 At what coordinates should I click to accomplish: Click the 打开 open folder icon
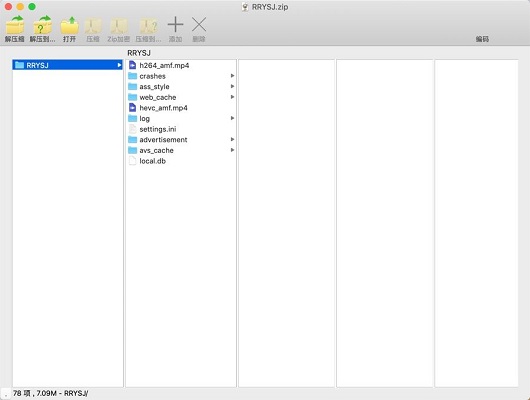point(69,25)
